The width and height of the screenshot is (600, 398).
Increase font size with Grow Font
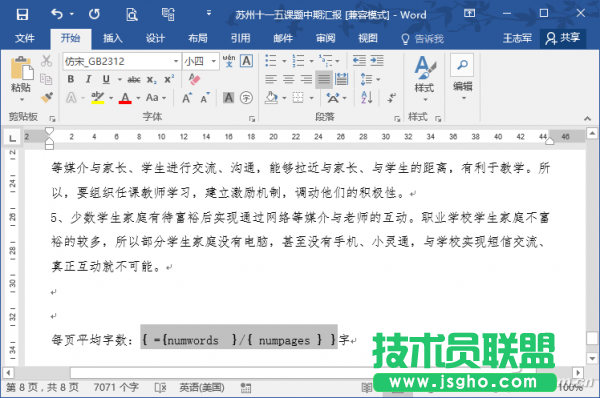point(187,98)
